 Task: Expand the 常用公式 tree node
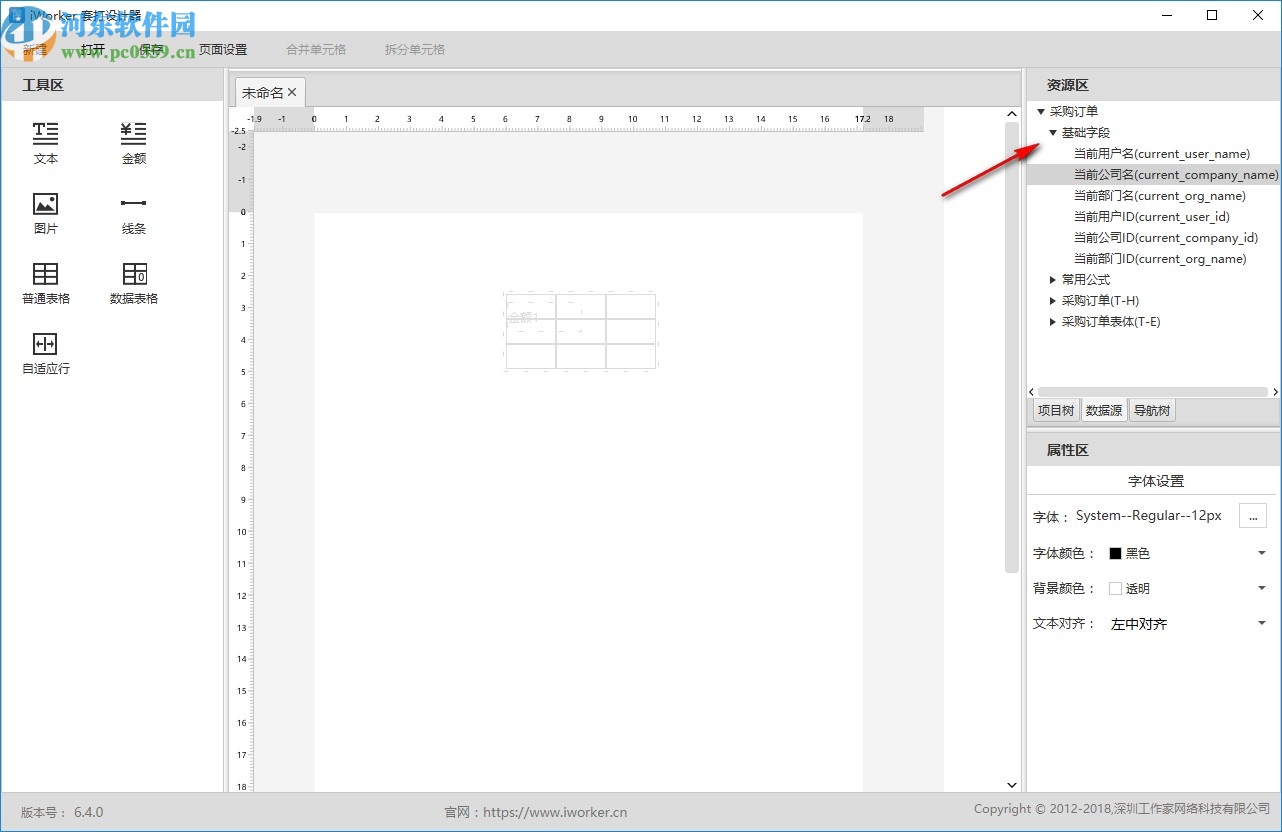tap(1053, 280)
